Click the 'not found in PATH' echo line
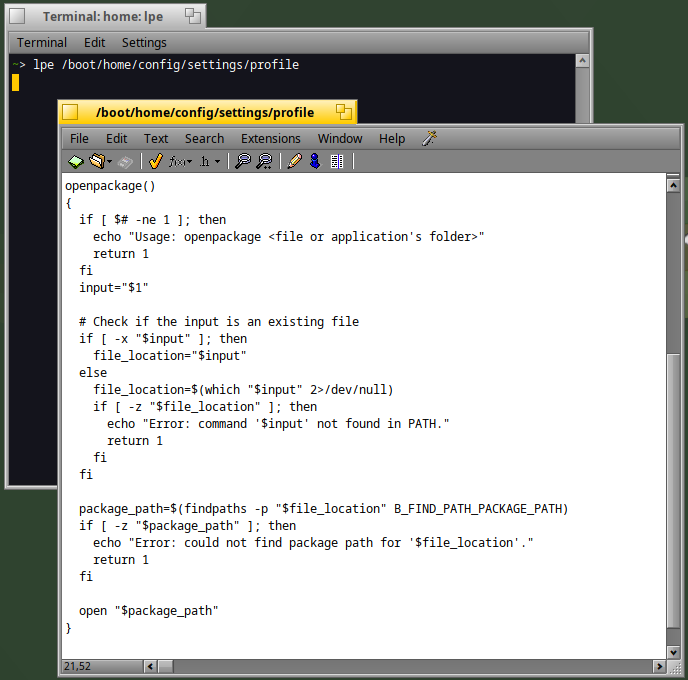 [278, 424]
